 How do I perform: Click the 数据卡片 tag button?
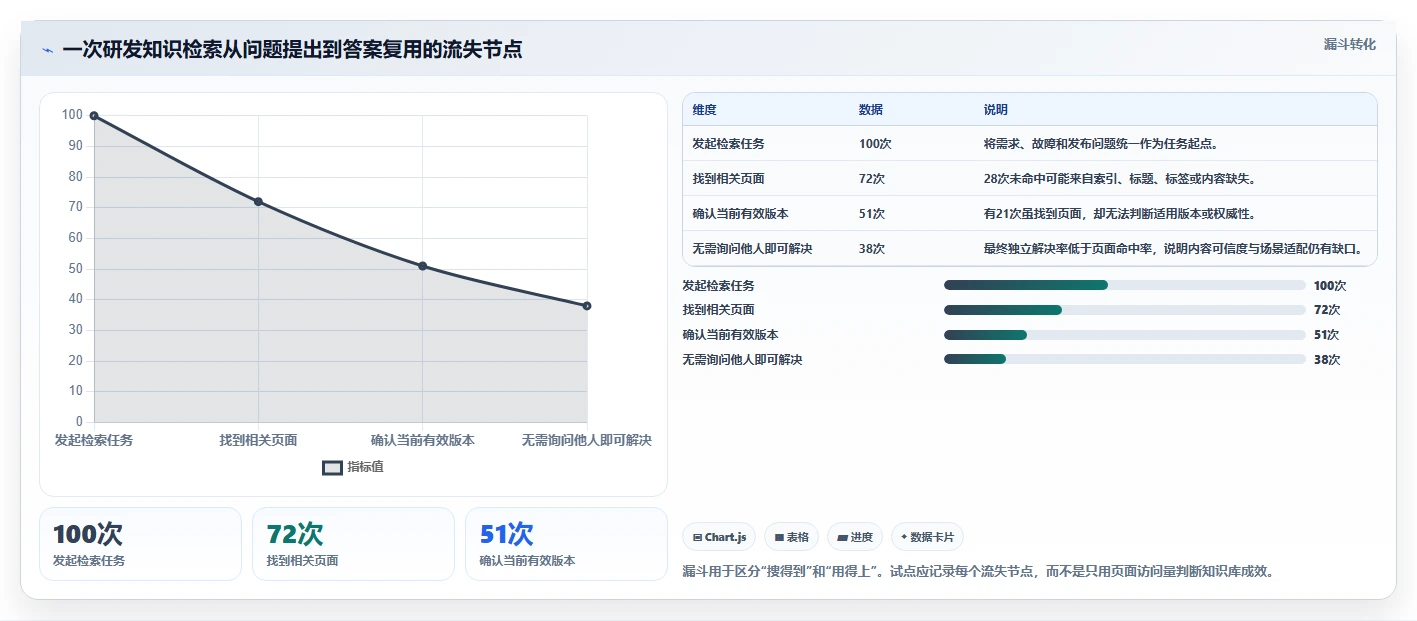pos(927,537)
